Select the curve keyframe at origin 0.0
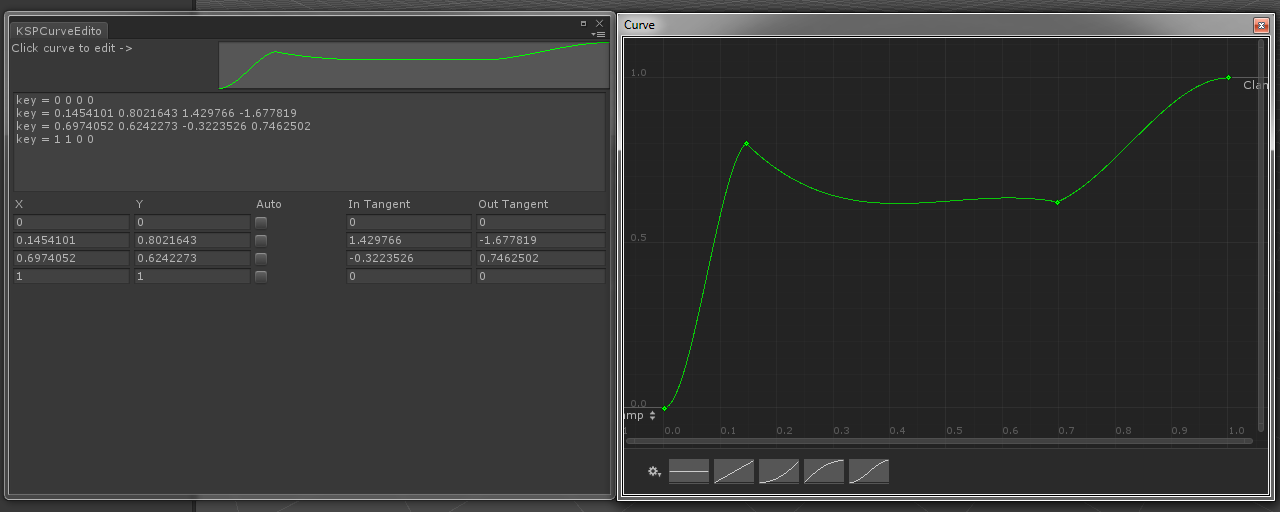Image resolution: width=1280 pixels, height=512 pixels. click(664, 408)
